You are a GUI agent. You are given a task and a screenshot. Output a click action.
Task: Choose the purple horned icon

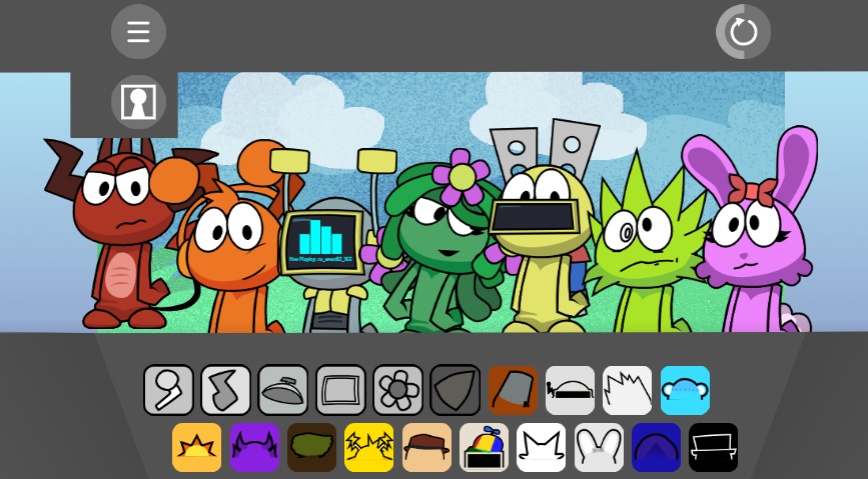(x=255, y=447)
